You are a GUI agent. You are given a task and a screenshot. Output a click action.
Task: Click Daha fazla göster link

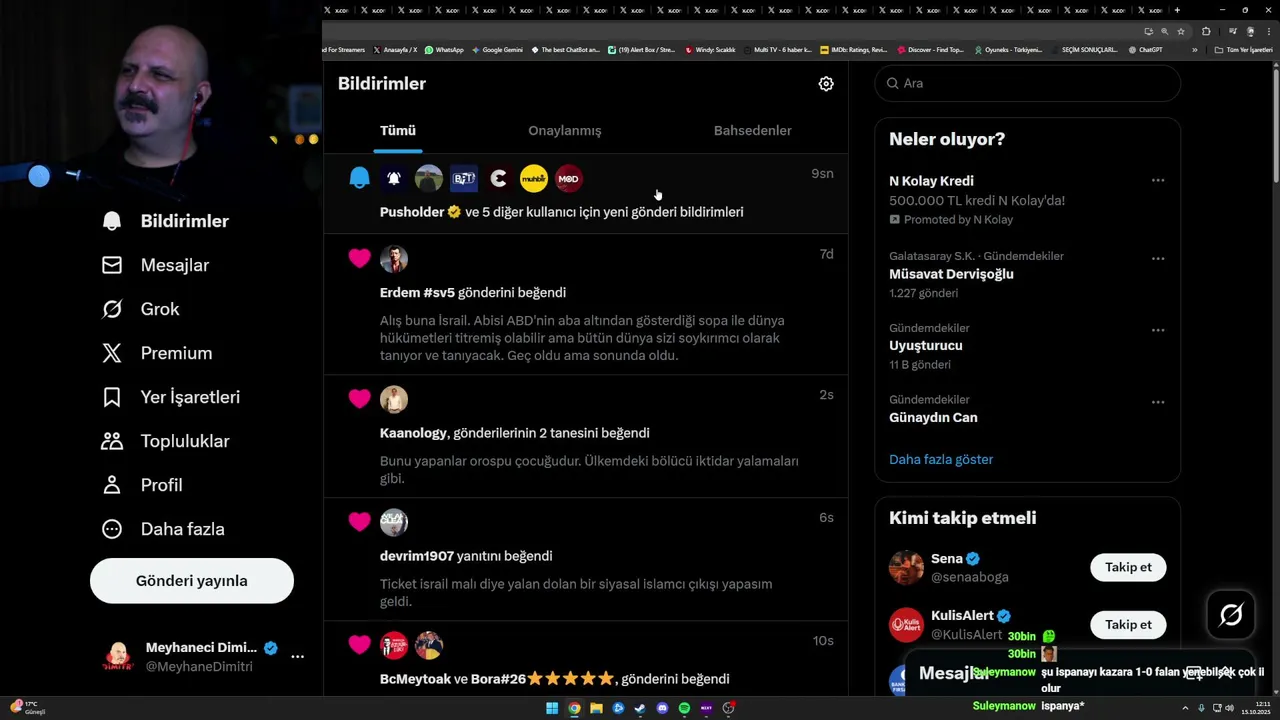pos(941,459)
